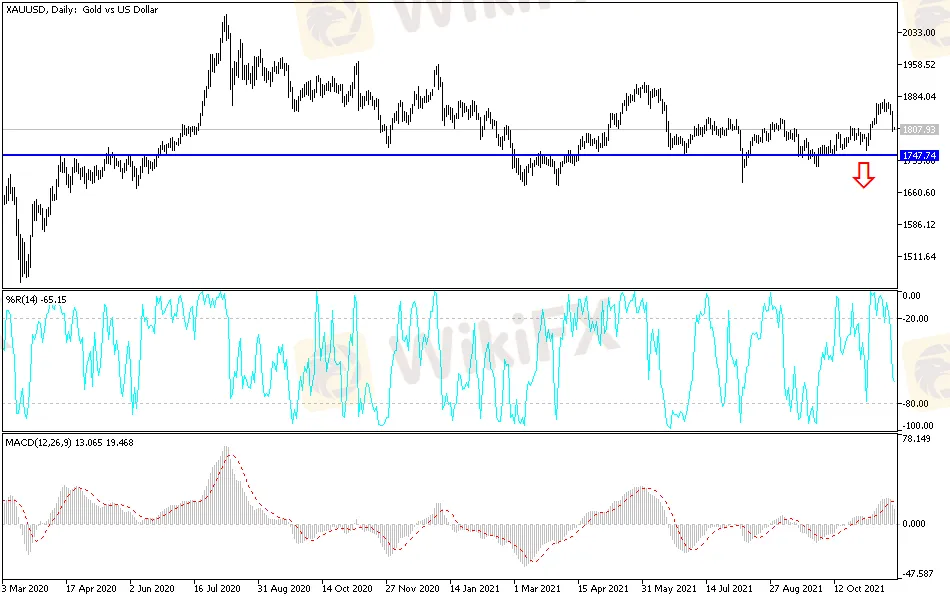This screenshot has width=950, height=600.
Task: Select the blue 1747.74 price tag
Action: point(918,156)
